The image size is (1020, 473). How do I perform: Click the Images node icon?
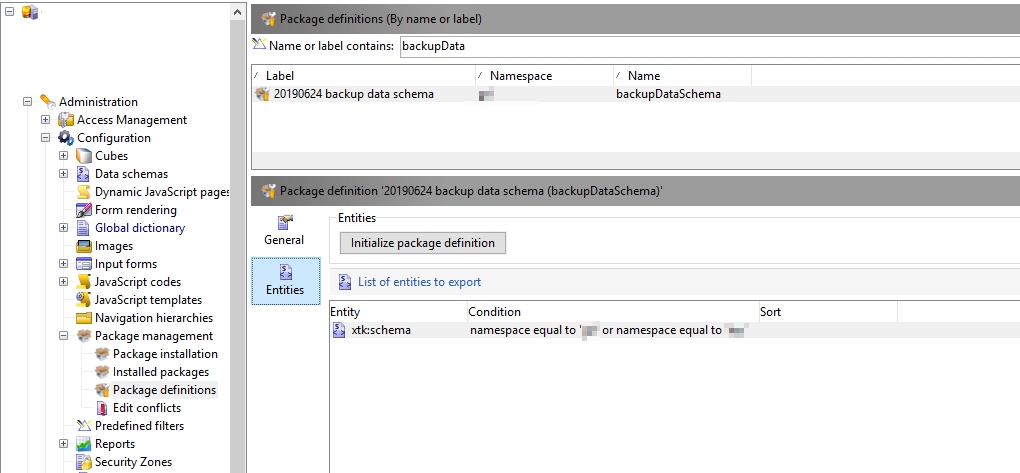84,246
